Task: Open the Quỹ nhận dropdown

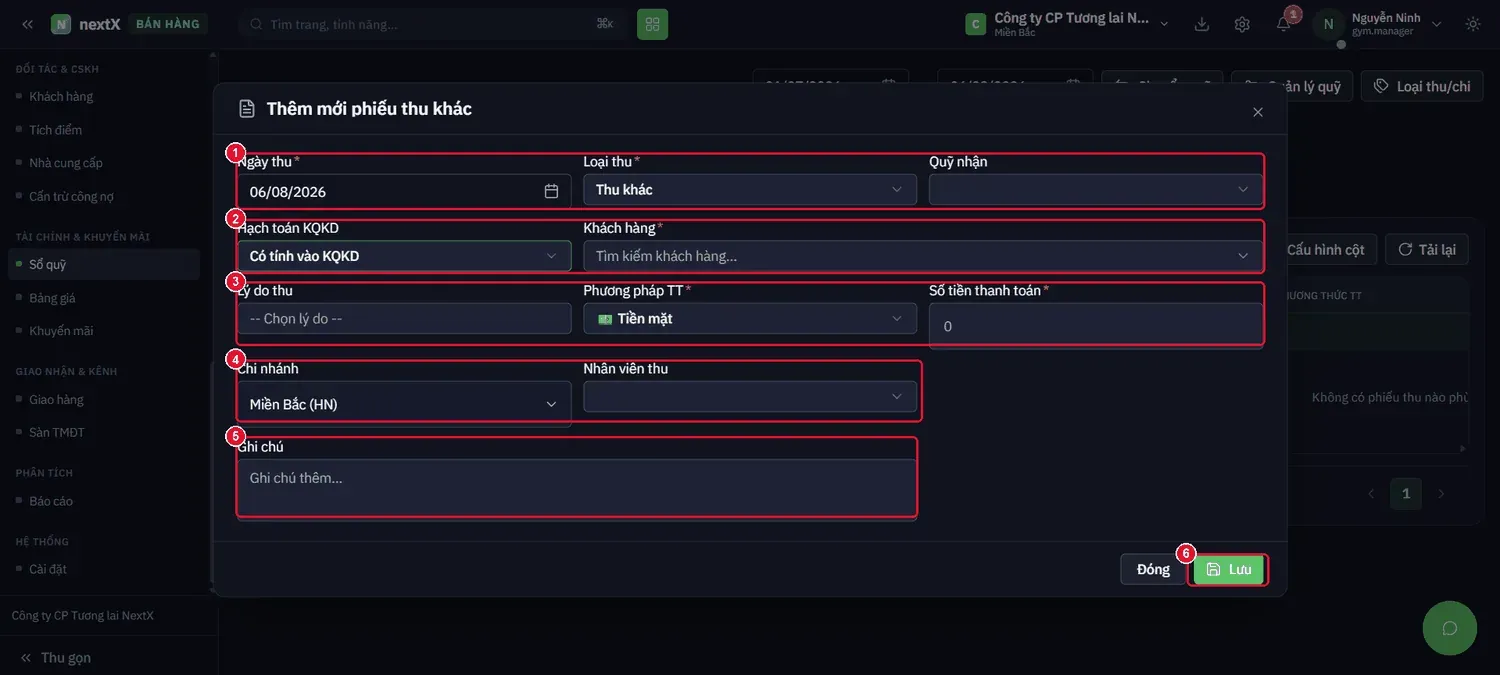Action: tap(1096, 190)
